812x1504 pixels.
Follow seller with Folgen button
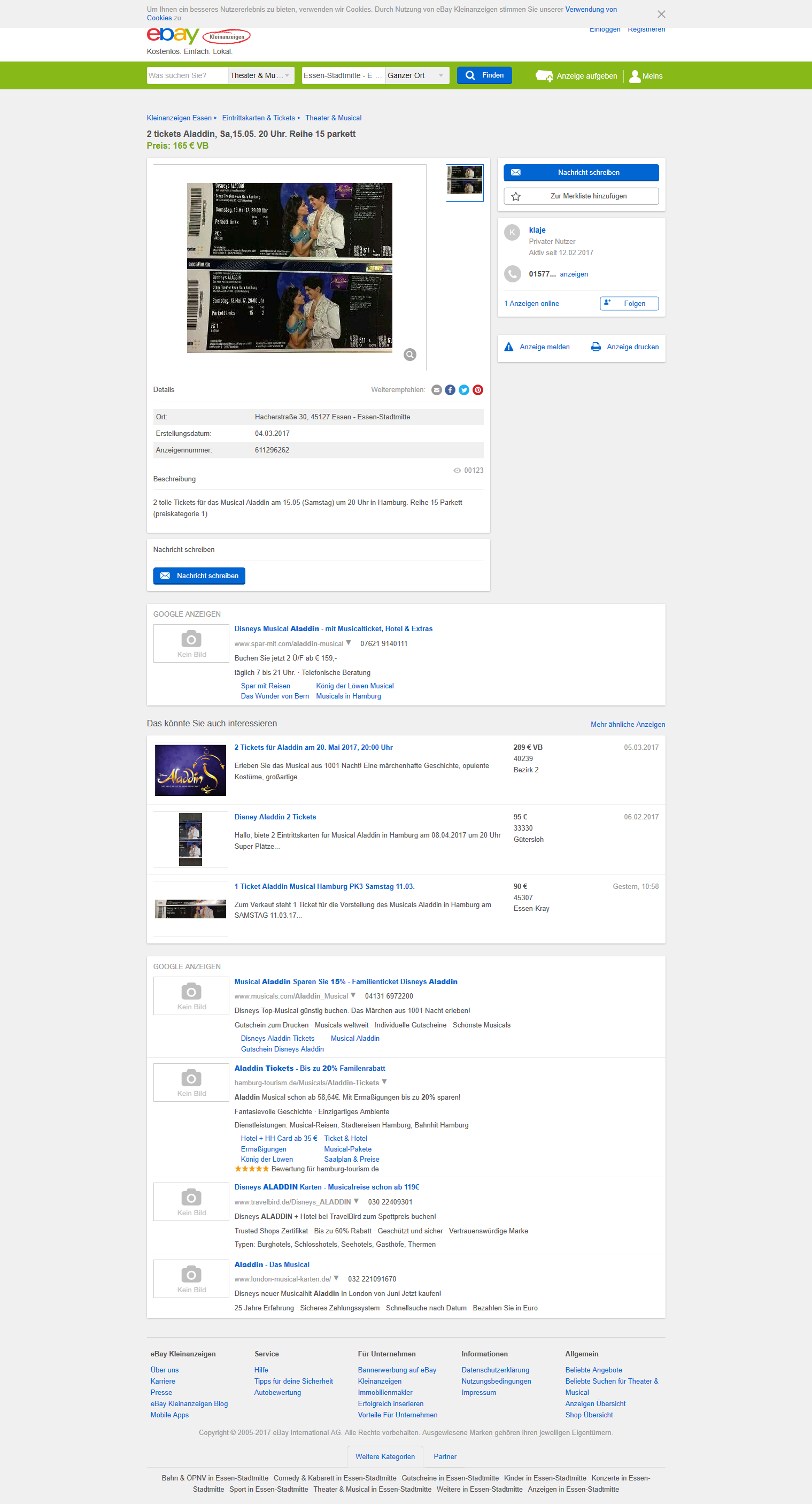click(x=629, y=304)
